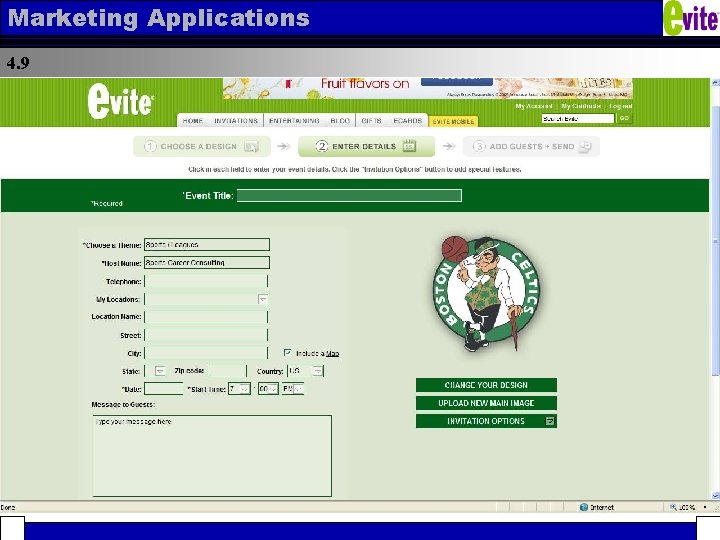This screenshot has height=540, width=720.
Task: Open the My Account link
Action: (534, 106)
